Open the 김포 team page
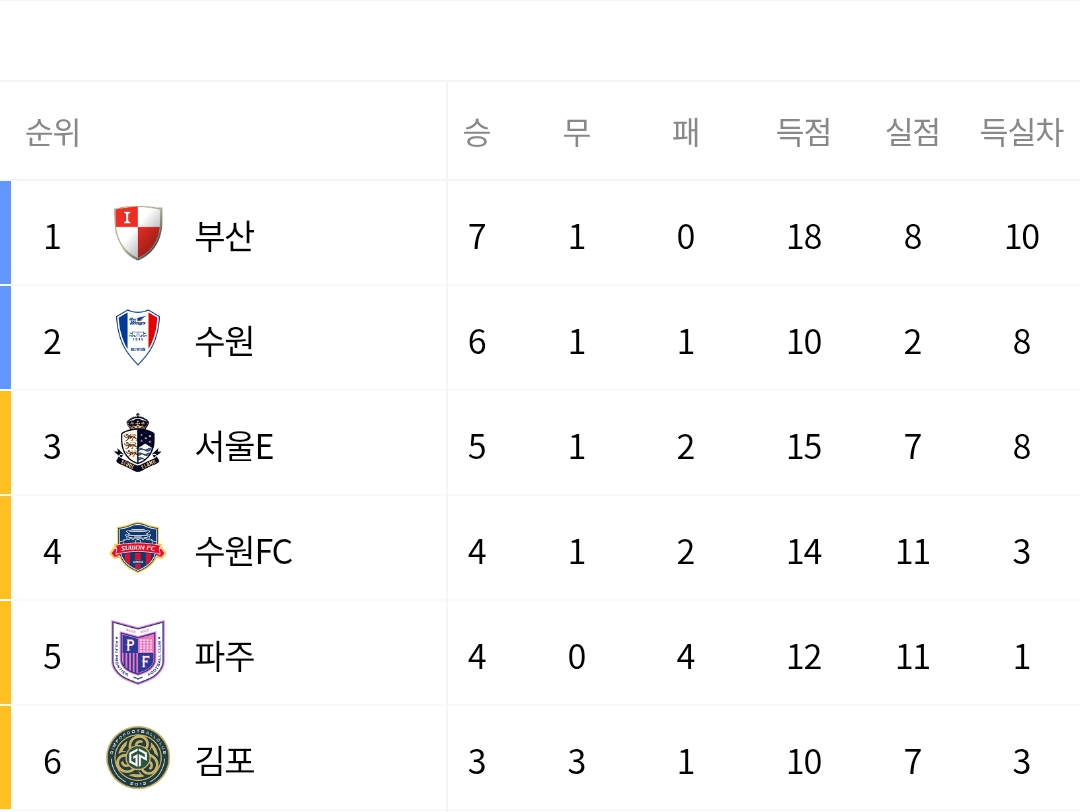 click(225, 762)
